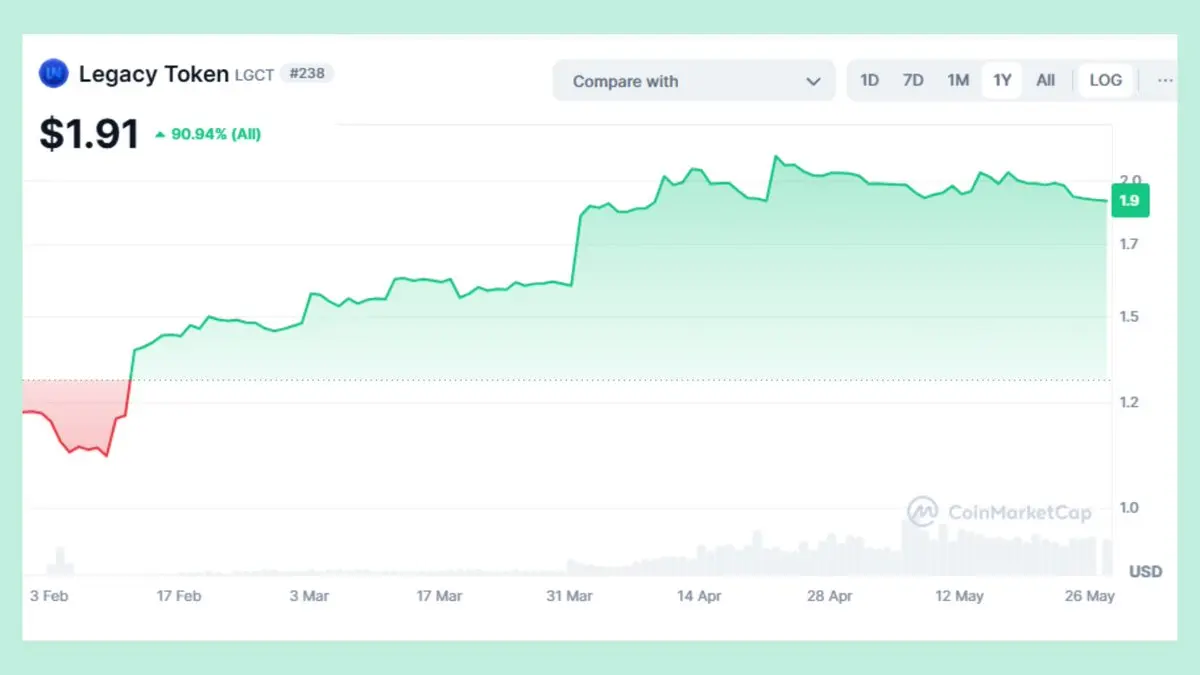Click the 3 Mar date label
The image size is (1200, 675).
pos(309,596)
